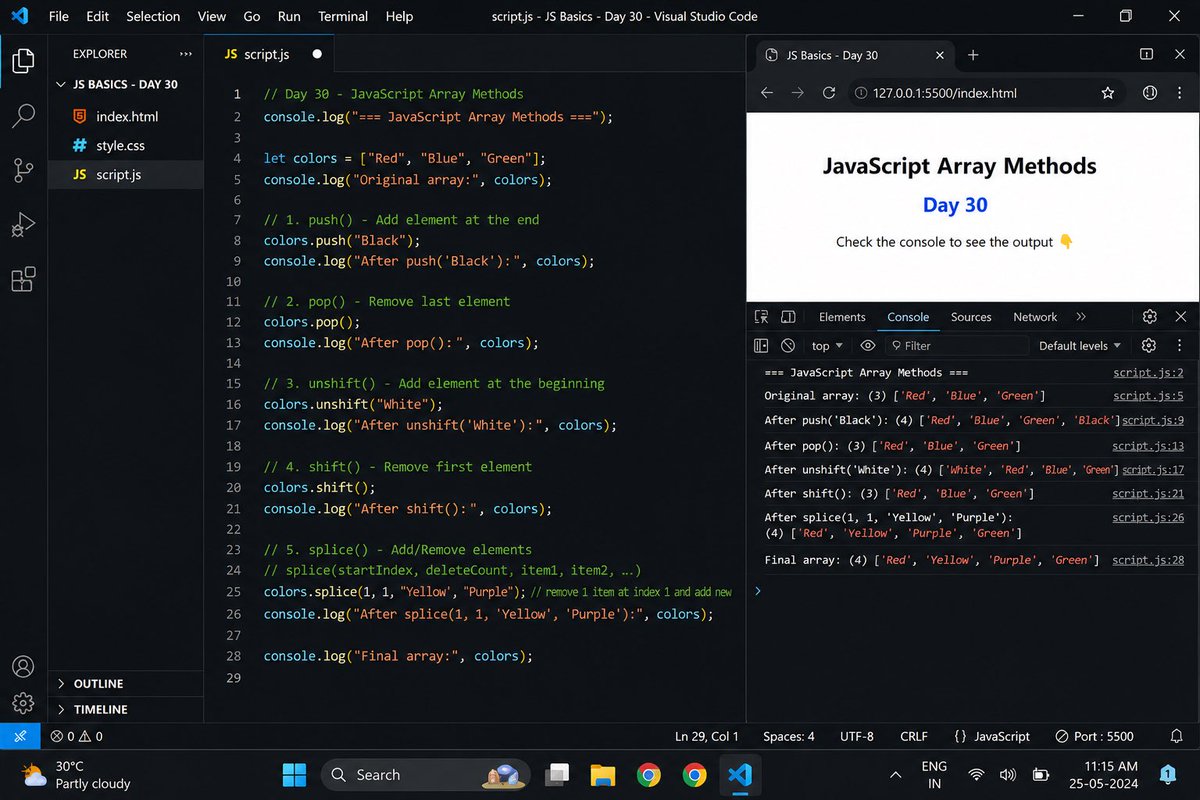This screenshot has height=800, width=1200.
Task: Open File Explorer from taskbar
Action: pos(602,775)
